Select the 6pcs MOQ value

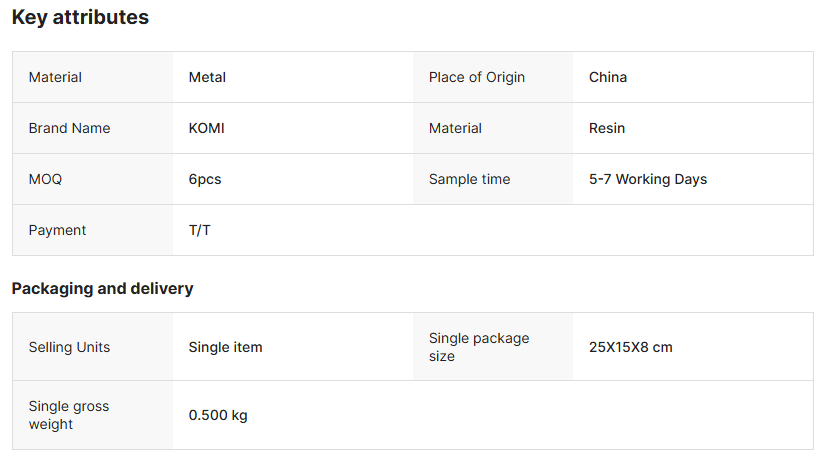205,179
